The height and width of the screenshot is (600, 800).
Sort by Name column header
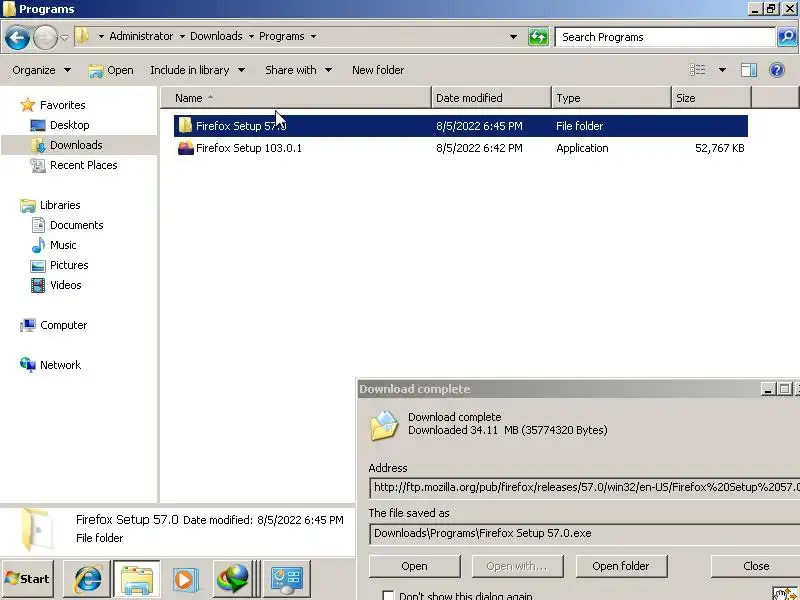point(296,98)
